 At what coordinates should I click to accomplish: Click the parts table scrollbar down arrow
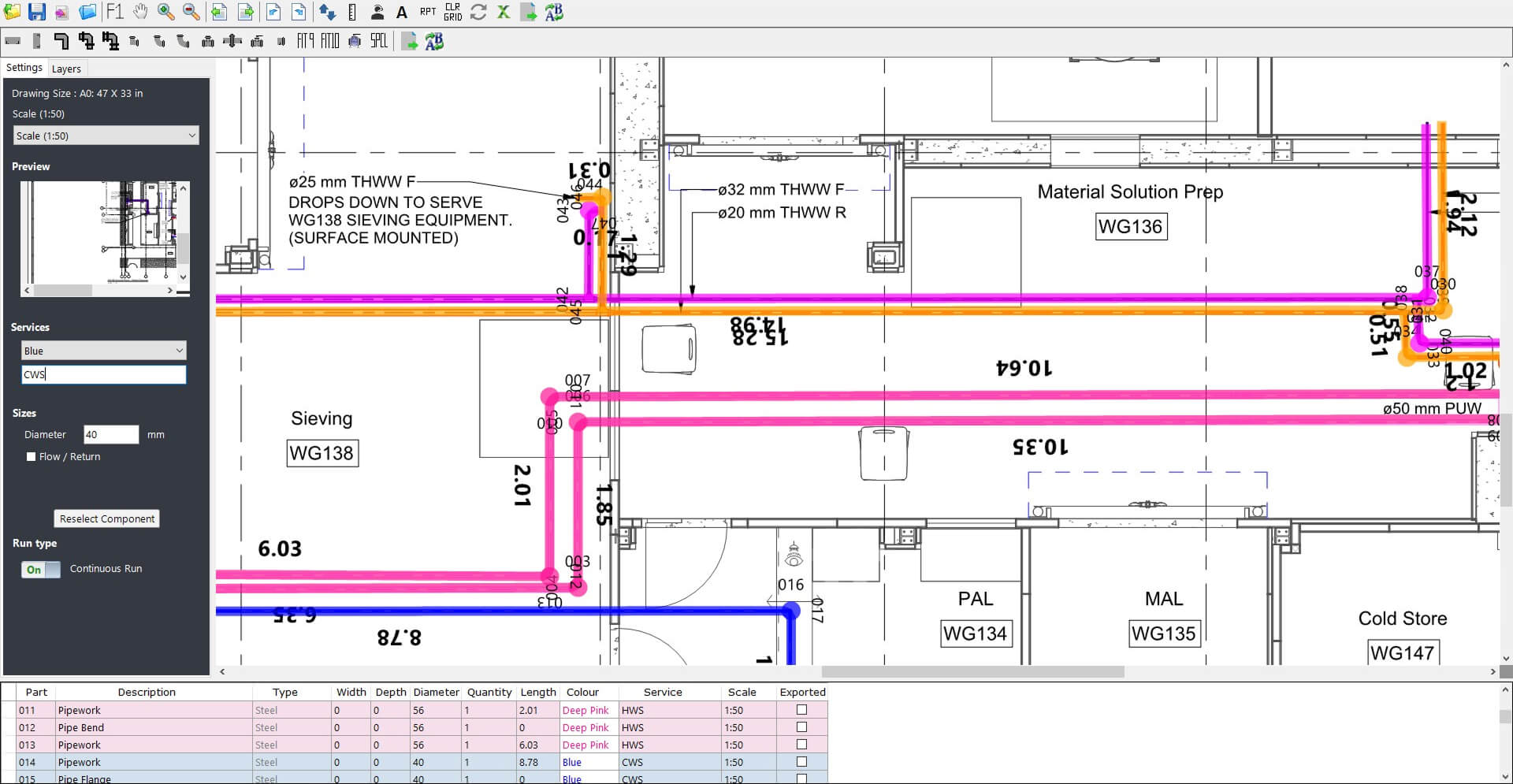tap(1506, 778)
